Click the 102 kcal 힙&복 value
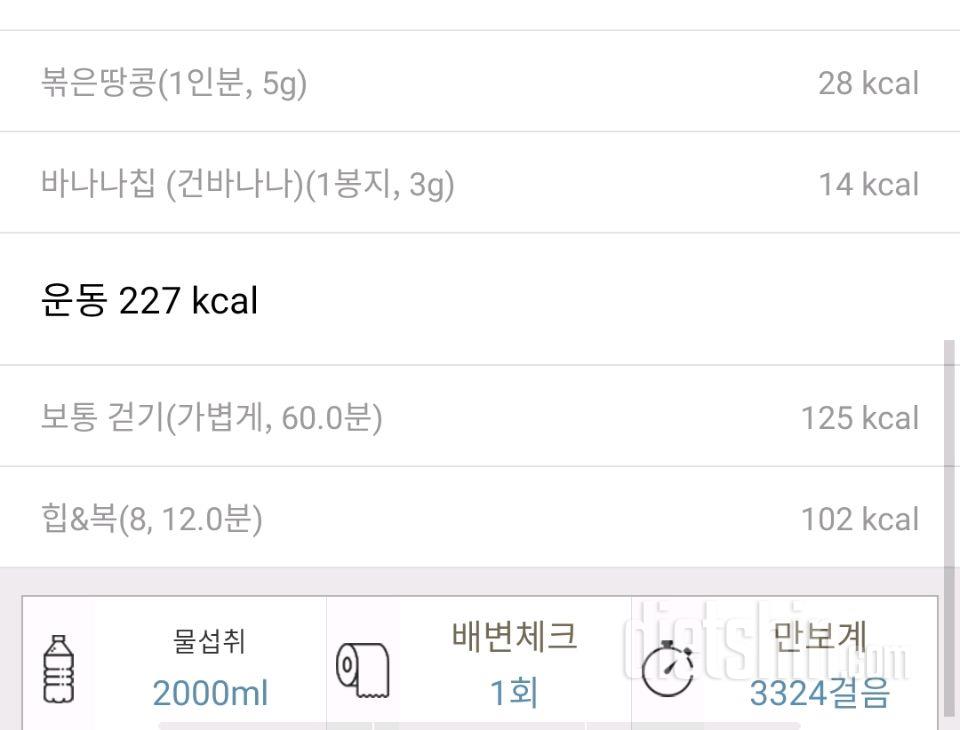960x730 pixels. coord(859,519)
